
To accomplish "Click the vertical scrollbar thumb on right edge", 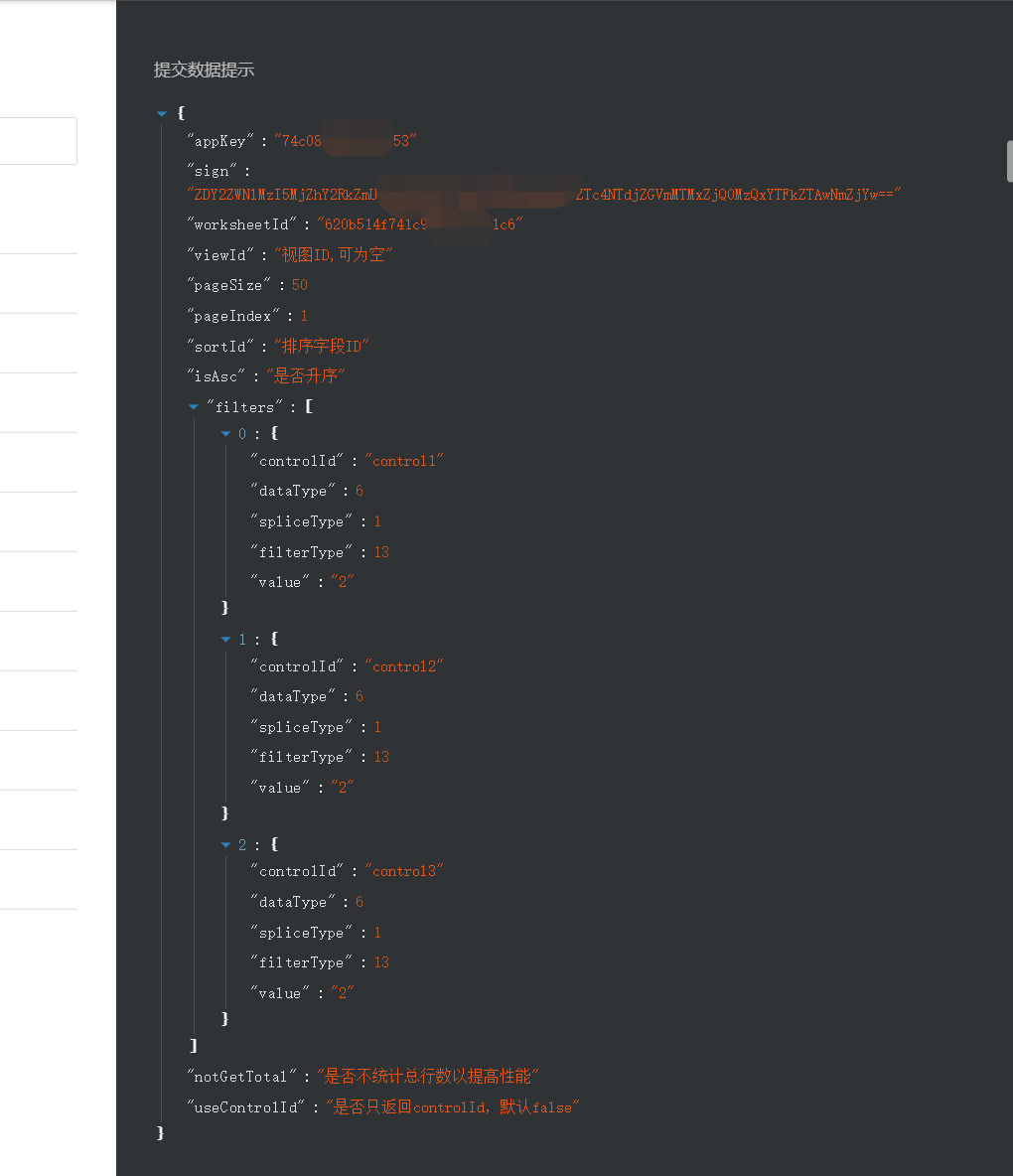I will [x=1008, y=161].
